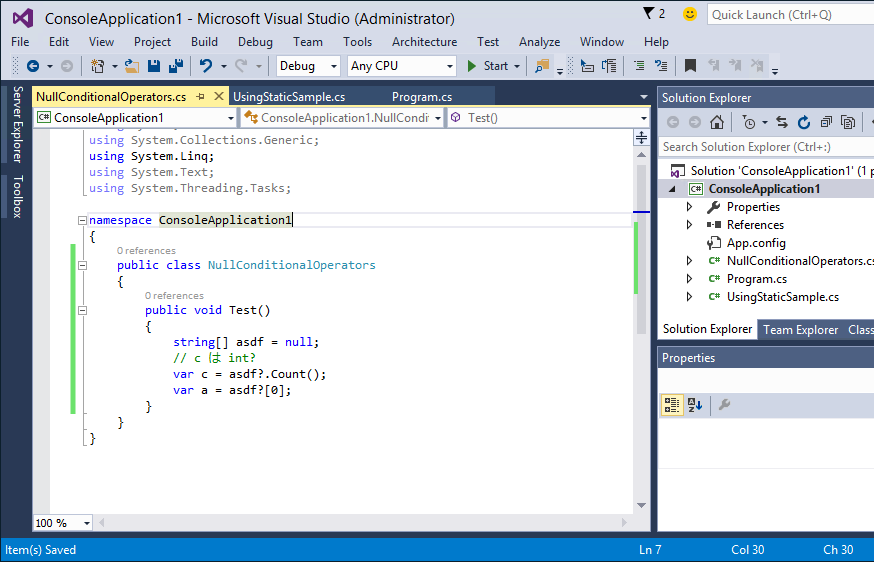Open the Analyze menu
The height and width of the screenshot is (562, 874).
pos(540,42)
